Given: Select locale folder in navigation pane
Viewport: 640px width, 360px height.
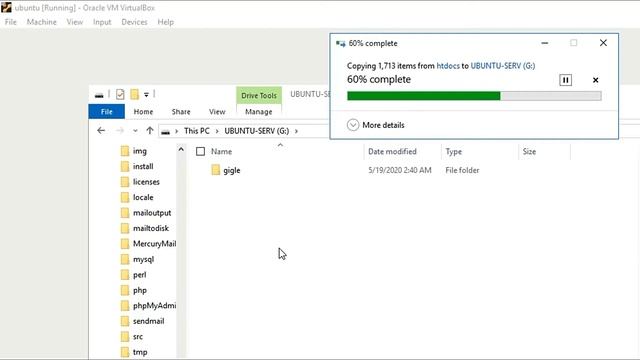Looking at the screenshot, I should click(x=143, y=198).
